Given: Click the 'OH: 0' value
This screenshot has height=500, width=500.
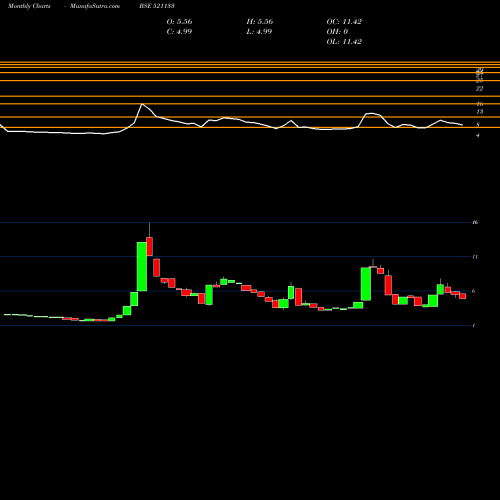Looking at the screenshot, I should click(x=337, y=32).
